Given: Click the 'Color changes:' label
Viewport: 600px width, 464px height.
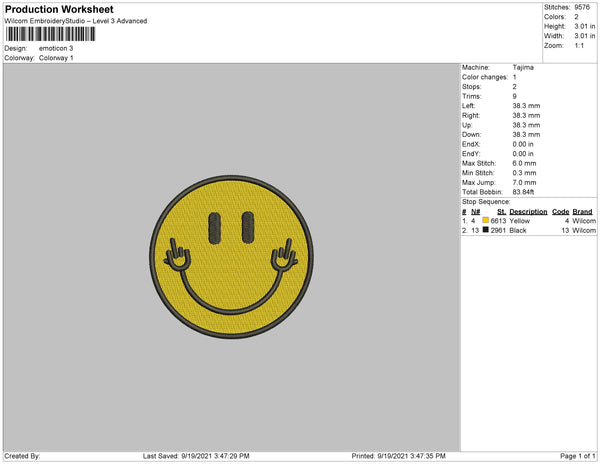Looking at the screenshot, I should tap(485, 77).
